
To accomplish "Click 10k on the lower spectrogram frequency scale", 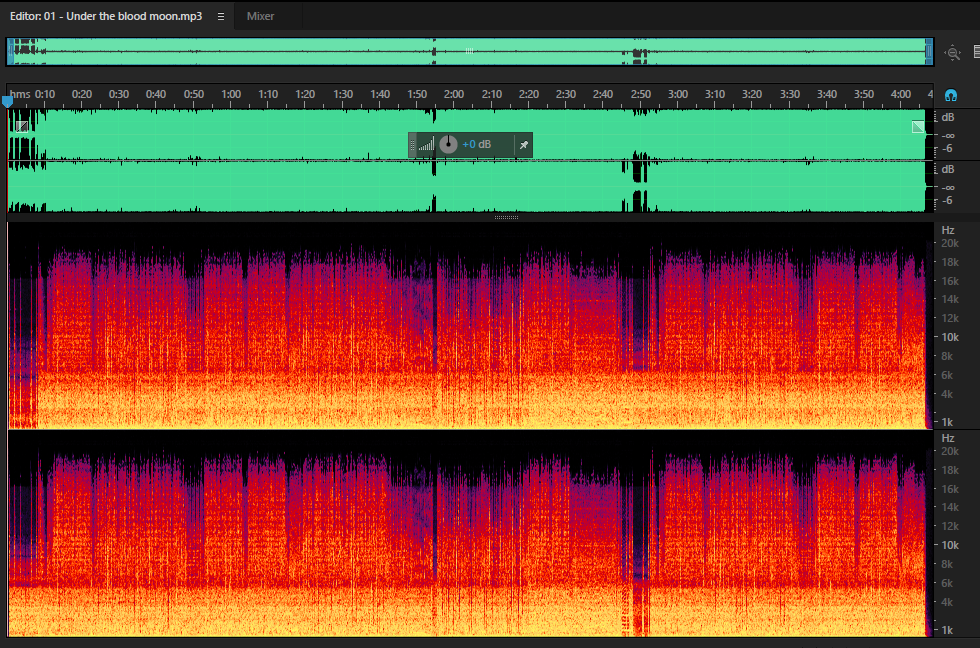I will tap(950, 545).
